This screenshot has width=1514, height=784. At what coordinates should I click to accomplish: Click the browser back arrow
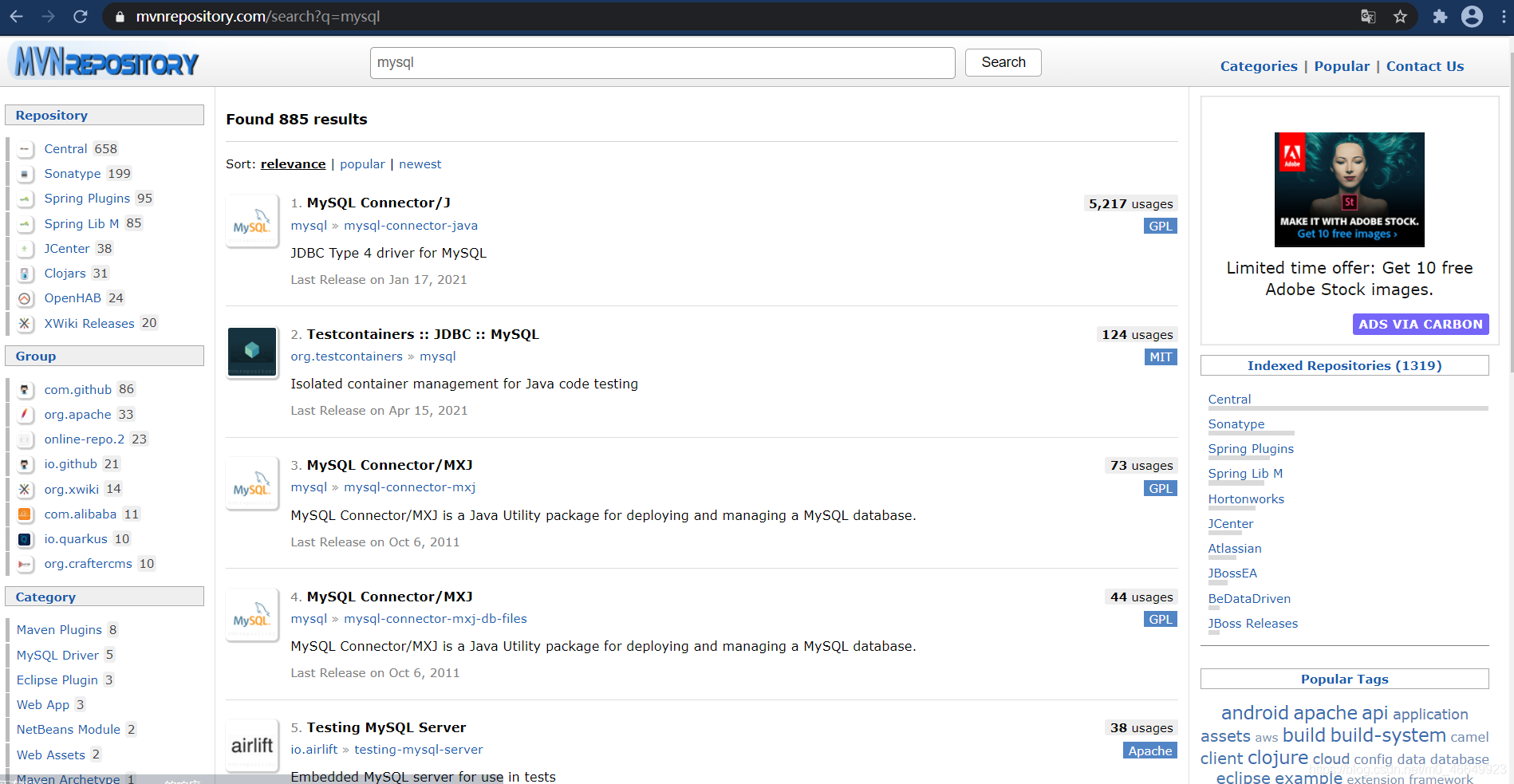16,16
